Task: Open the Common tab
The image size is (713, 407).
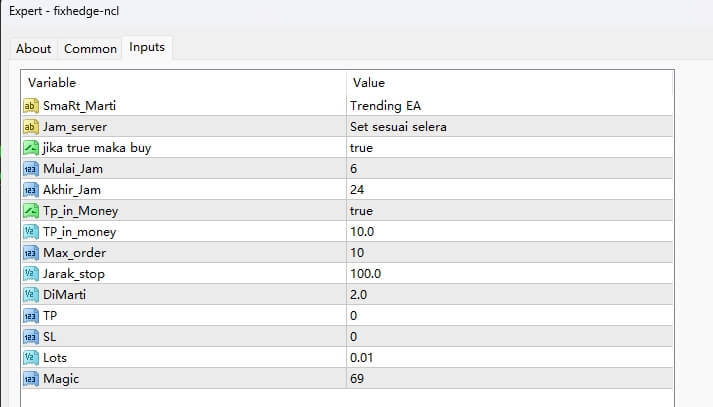Action: pos(90,48)
